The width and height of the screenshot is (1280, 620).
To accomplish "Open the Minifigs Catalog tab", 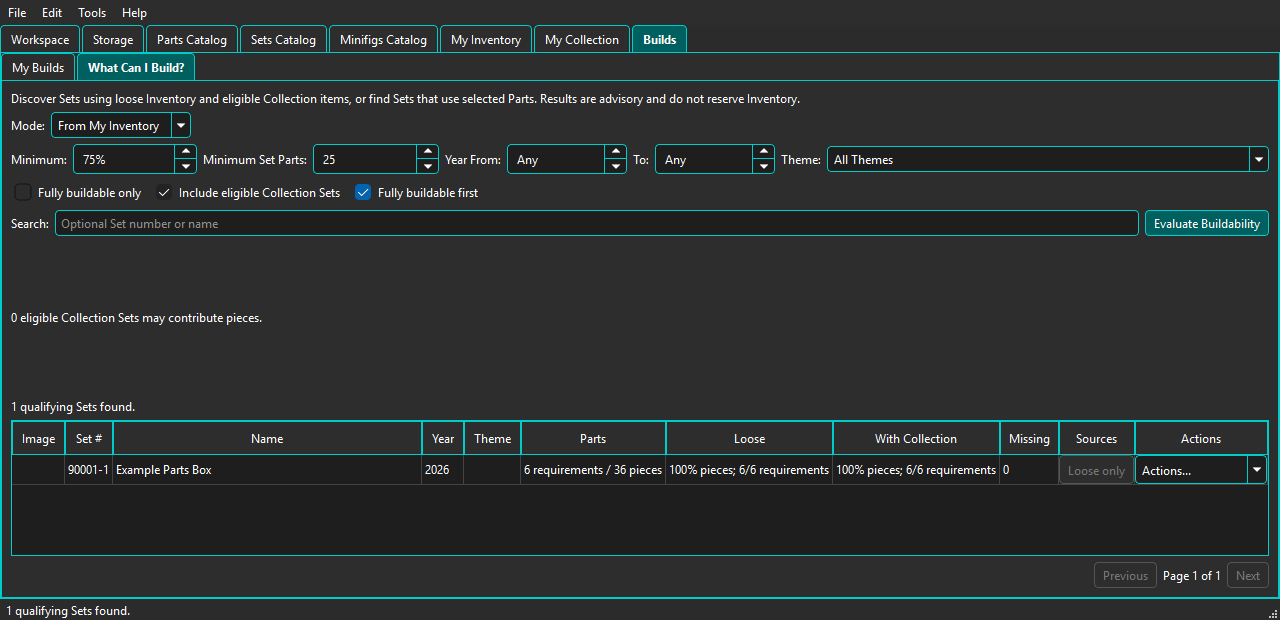I will (383, 40).
